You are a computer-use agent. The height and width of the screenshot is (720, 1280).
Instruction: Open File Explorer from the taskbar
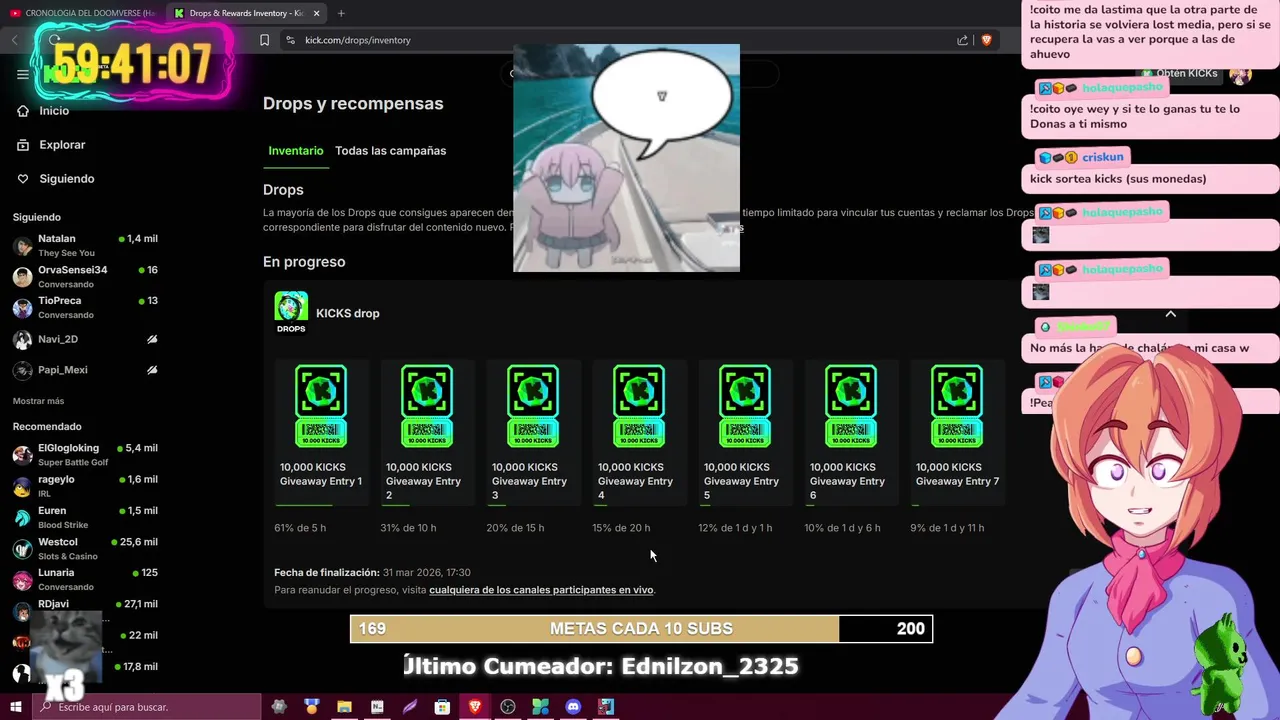(x=344, y=707)
